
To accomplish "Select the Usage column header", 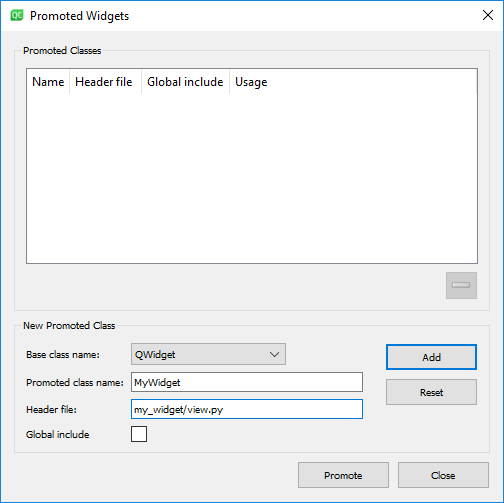I will 251,82.
